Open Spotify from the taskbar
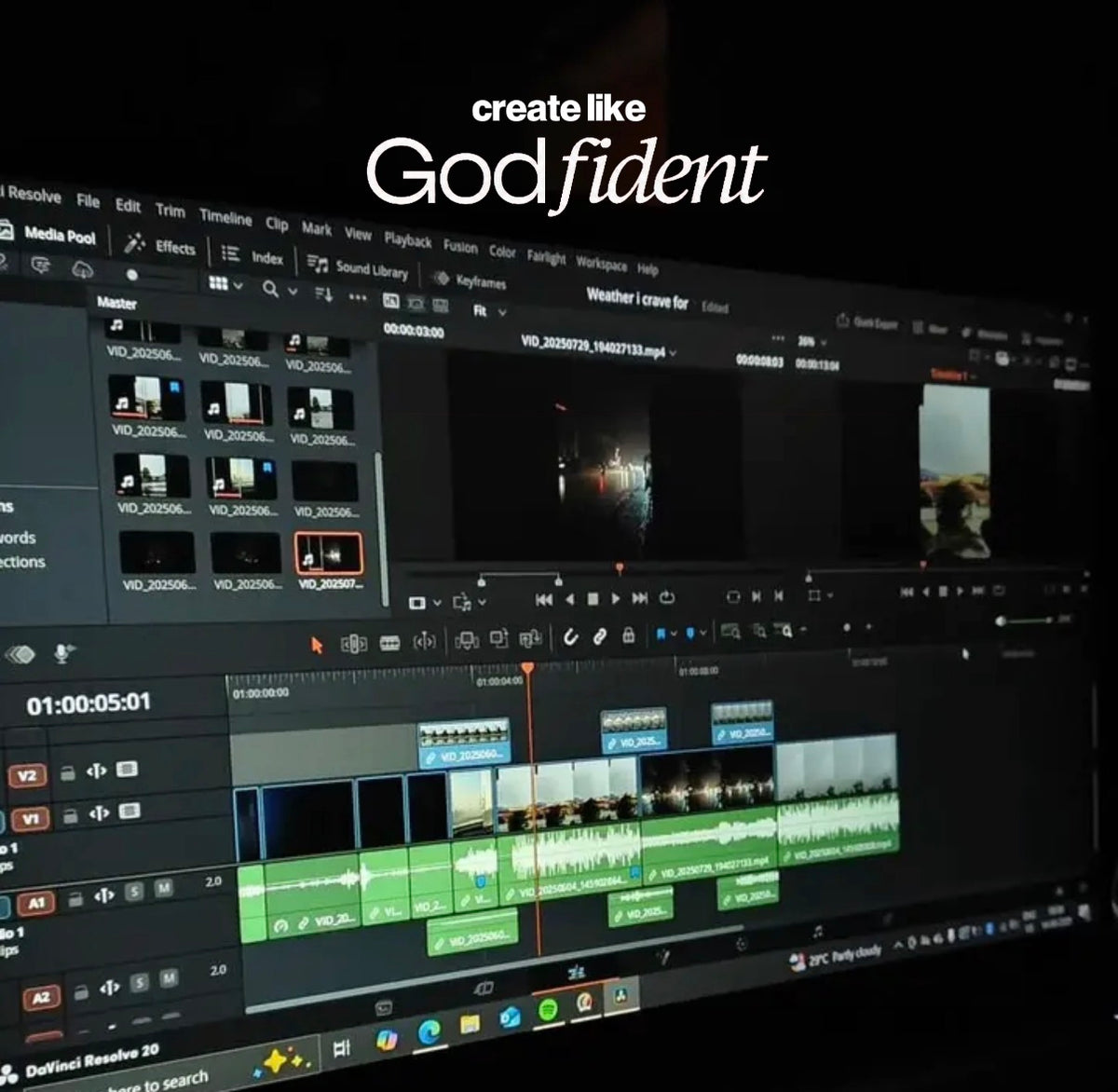 pos(548,1008)
